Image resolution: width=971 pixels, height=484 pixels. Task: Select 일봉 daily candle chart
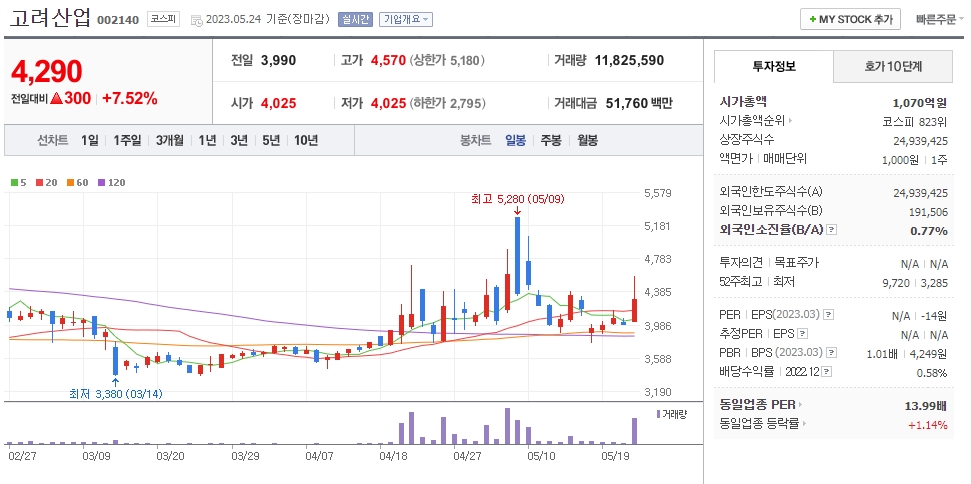pos(515,140)
